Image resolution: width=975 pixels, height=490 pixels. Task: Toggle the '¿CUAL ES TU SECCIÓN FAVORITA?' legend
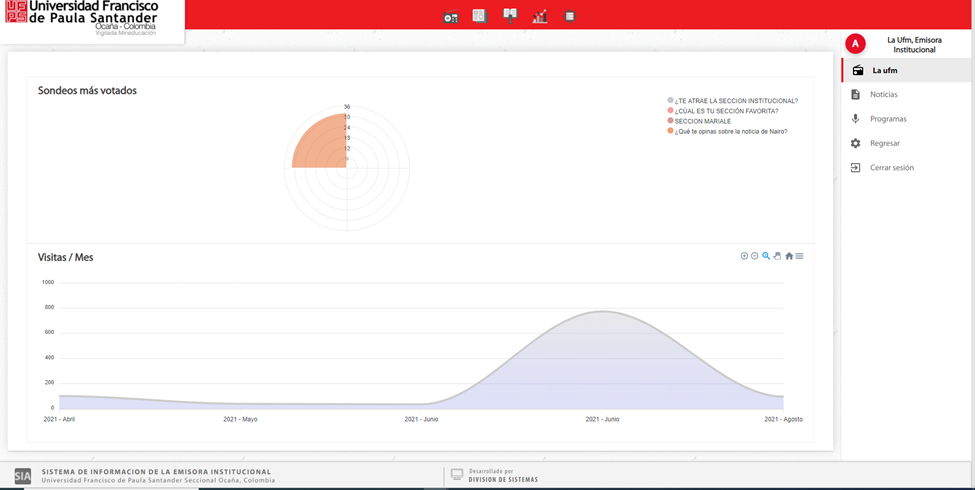(726, 111)
